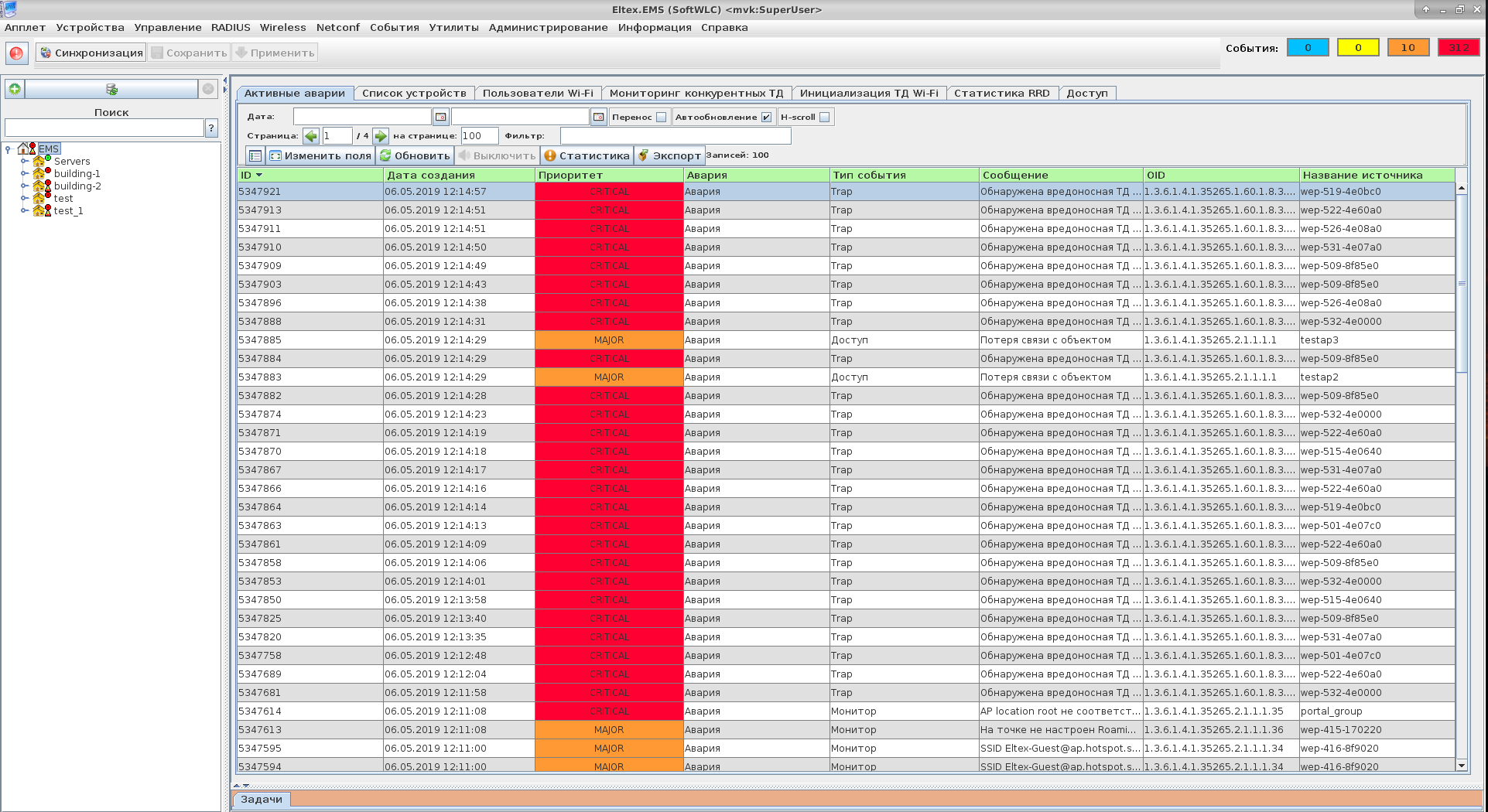Open calendar picker for second date field
This screenshot has height=812, width=1488.
[598, 117]
